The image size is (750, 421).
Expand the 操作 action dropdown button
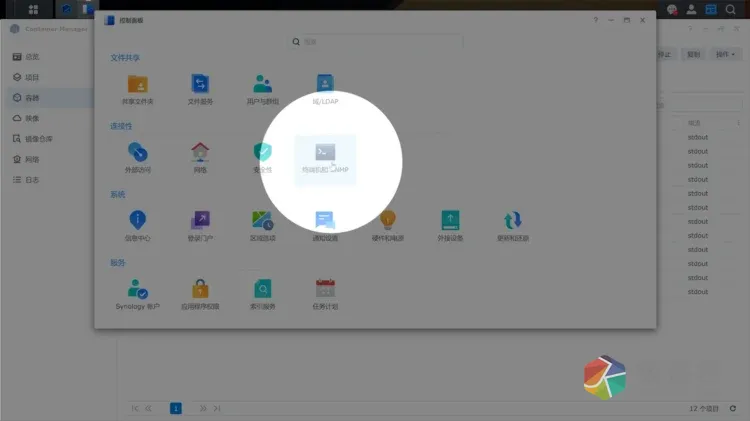point(724,54)
